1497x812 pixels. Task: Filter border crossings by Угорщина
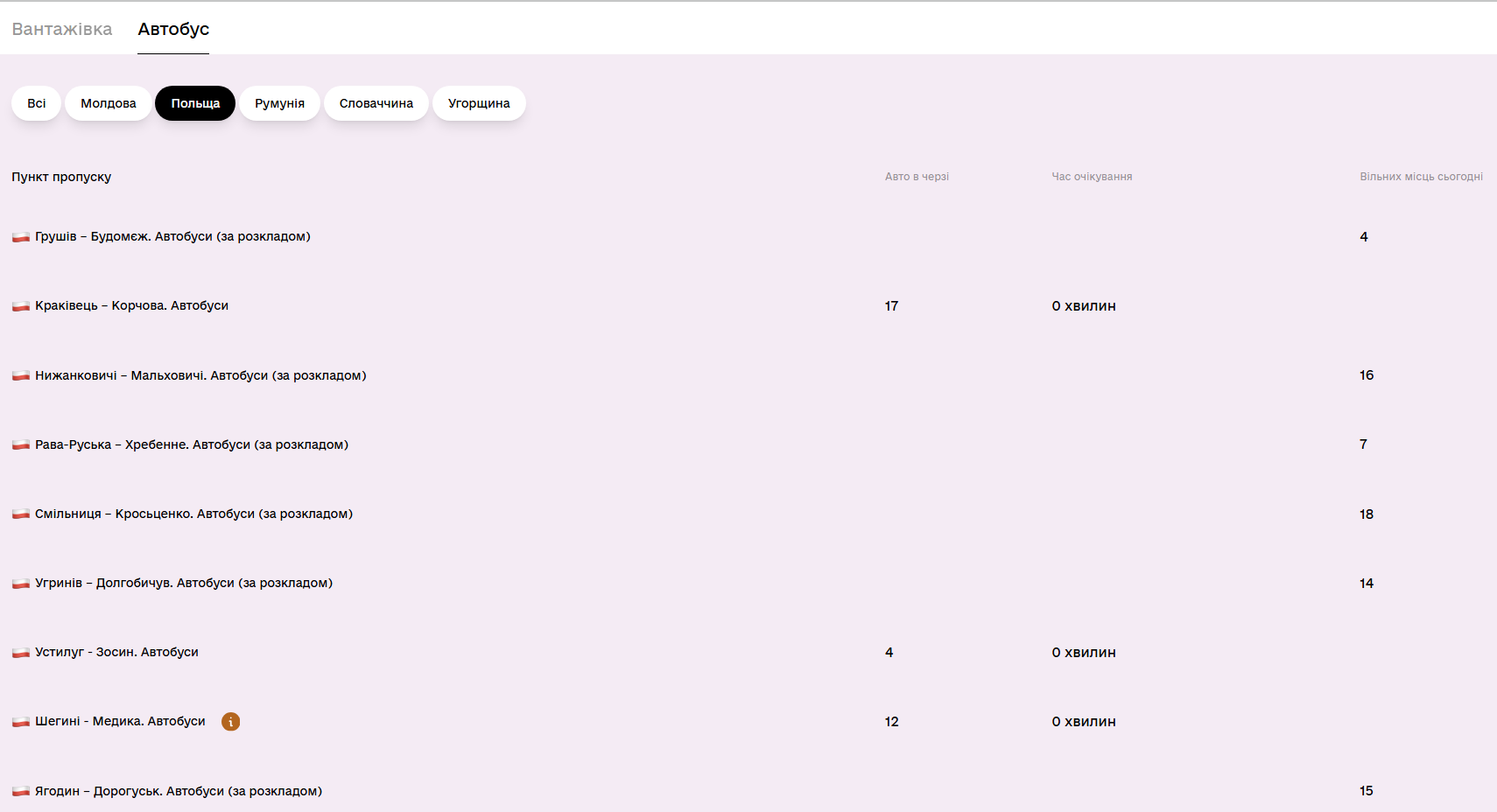(x=479, y=103)
